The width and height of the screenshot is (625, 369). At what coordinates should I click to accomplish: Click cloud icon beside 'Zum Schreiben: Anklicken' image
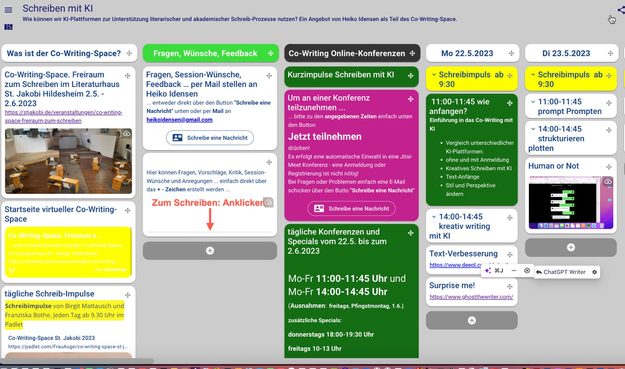[x=269, y=202]
